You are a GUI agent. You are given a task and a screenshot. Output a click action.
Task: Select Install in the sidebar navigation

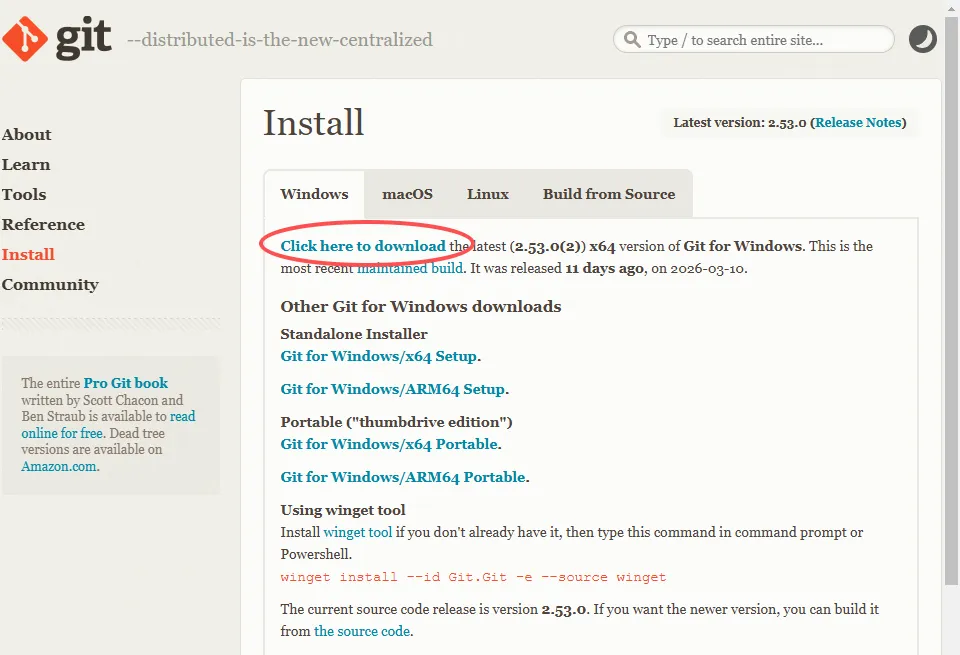28,255
